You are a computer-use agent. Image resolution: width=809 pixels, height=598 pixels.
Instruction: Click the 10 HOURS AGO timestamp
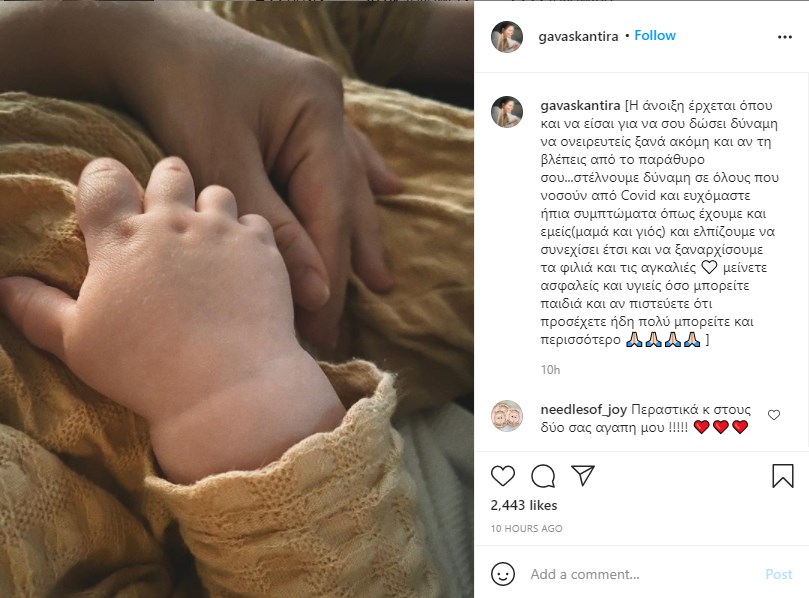(x=526, y=528)
